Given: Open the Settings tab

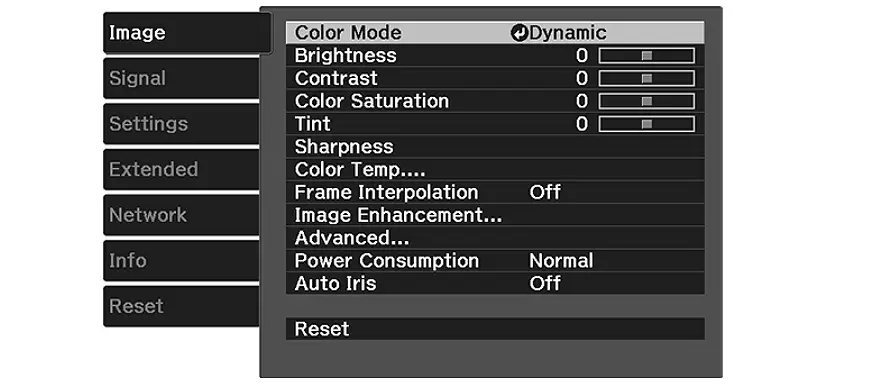Looking at the screenshot, I should 181,124.
